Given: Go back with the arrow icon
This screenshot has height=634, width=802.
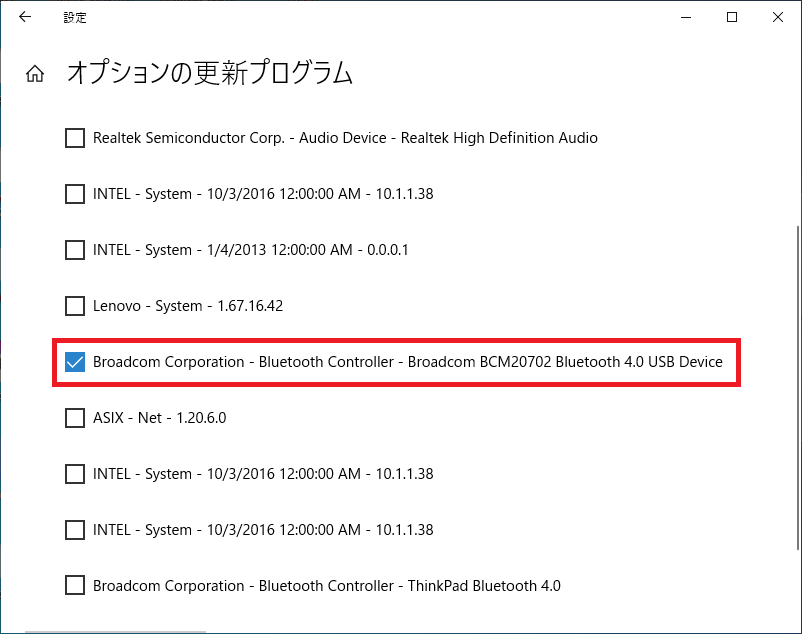Looking at the screenshot, I should [25, 17].
